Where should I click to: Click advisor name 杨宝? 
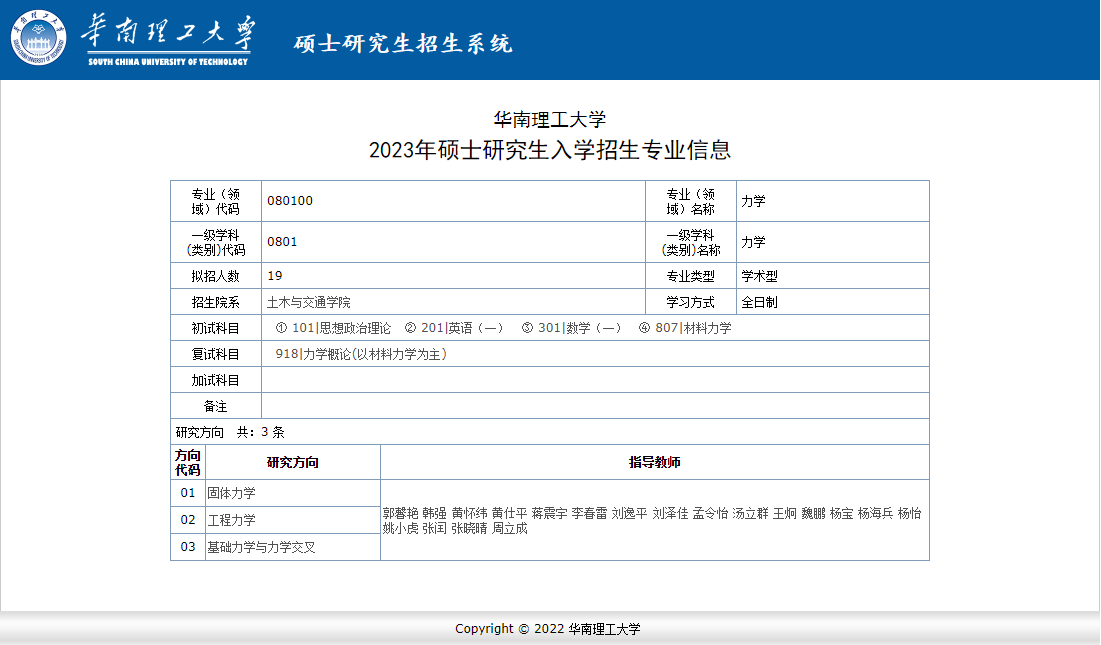[x=841, y=513]
